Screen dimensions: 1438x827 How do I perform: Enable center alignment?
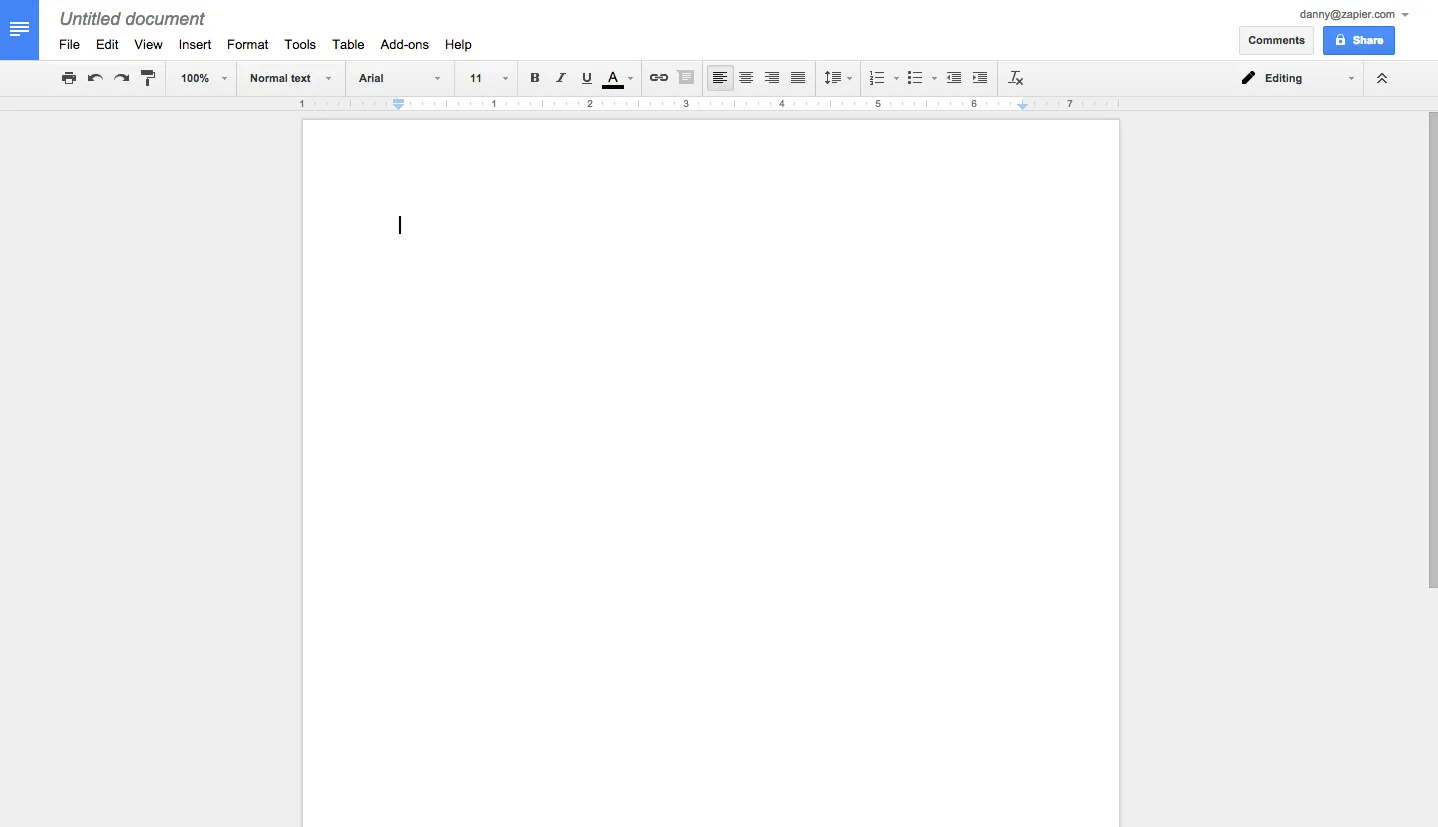746,78
